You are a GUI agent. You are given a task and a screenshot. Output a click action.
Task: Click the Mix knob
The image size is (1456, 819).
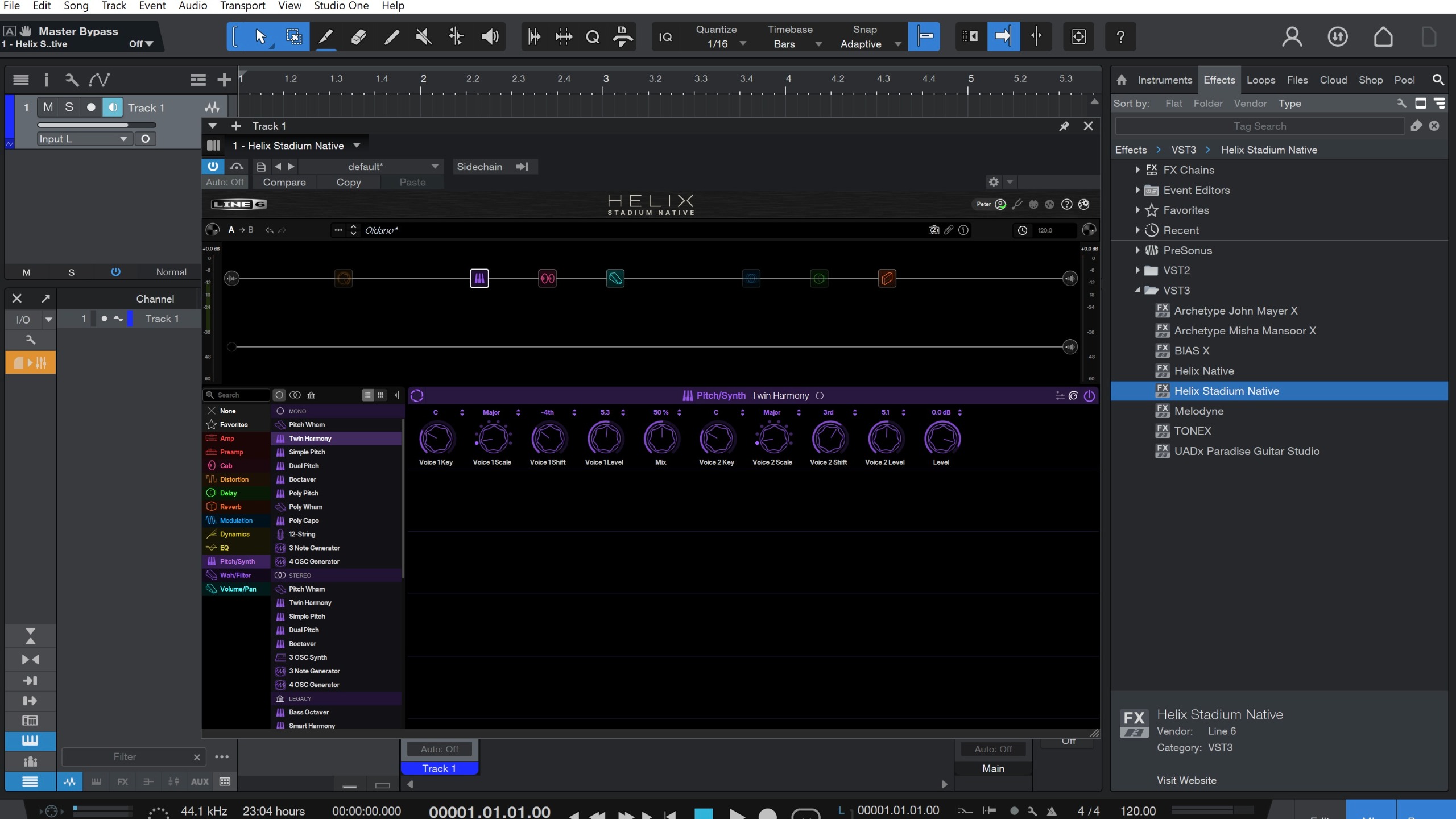pyautogui.click(x=661, y=439)
